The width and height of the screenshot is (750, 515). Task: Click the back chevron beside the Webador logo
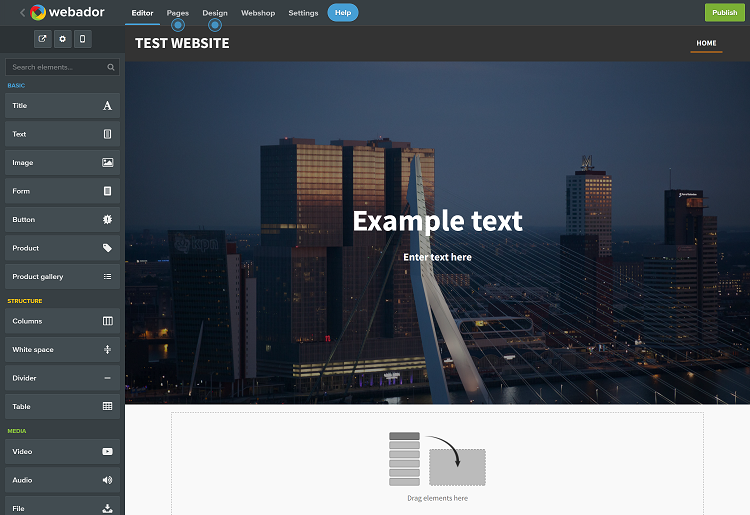tap(22, 13)
